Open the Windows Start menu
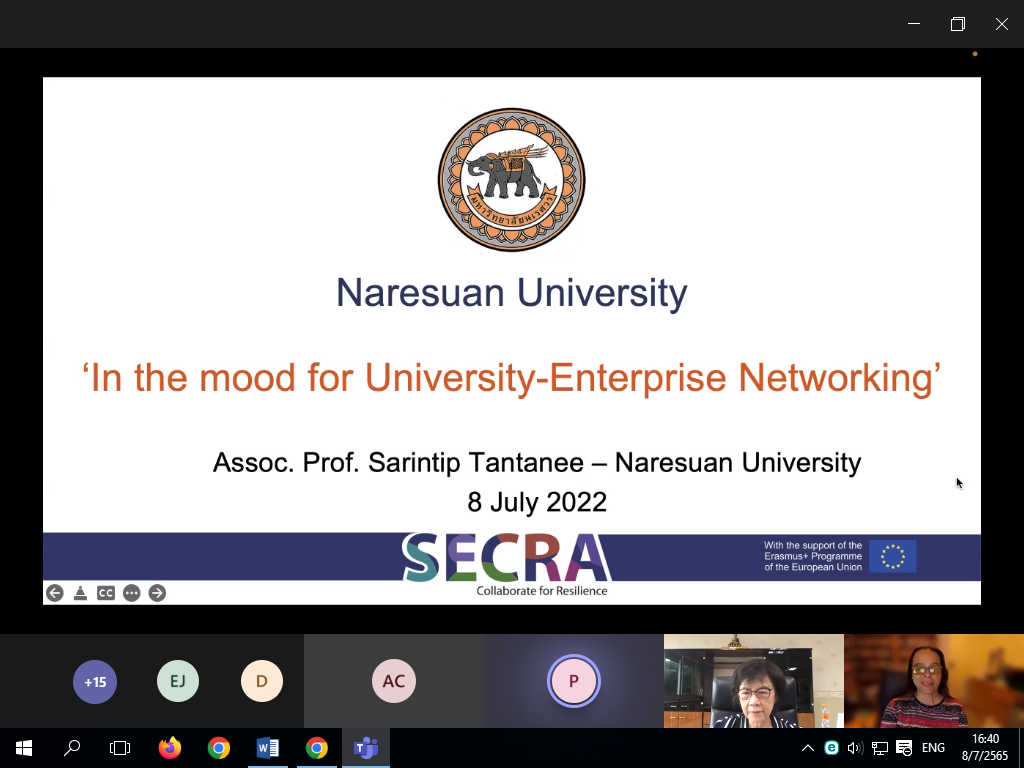The image size is (1024, 768). pos(24,748)
